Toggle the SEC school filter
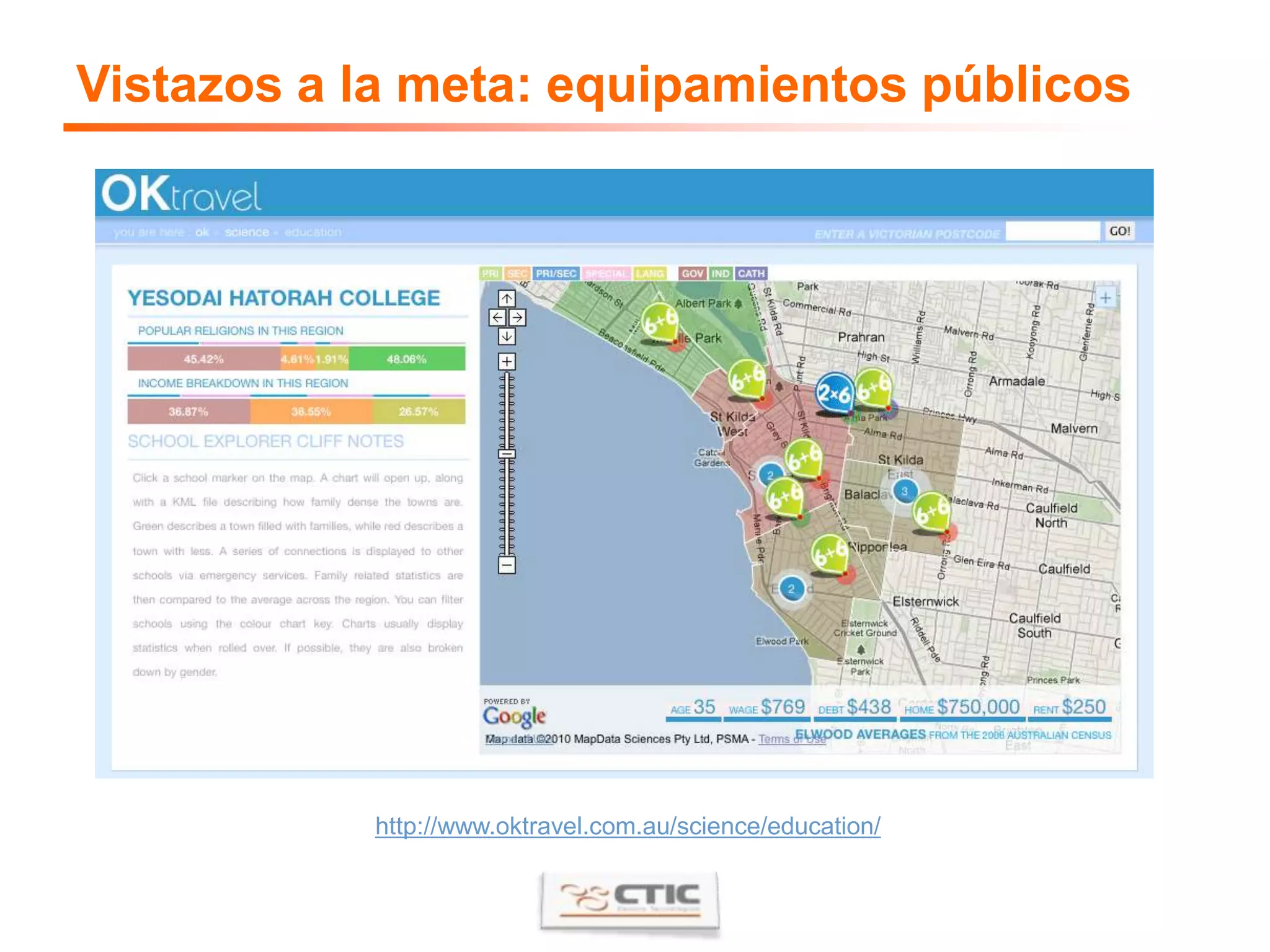 coord(517,273)
